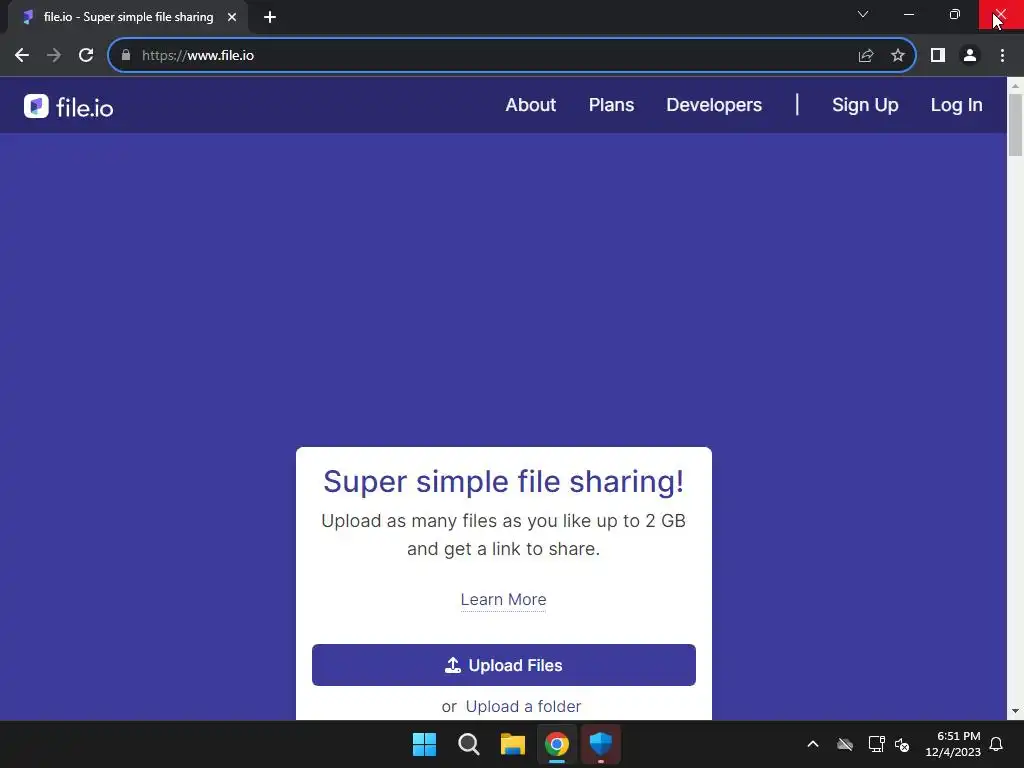This screenshot has width=1024, height=768.
Task: Show hidden system tray icons
Action: tap(813, 744)
